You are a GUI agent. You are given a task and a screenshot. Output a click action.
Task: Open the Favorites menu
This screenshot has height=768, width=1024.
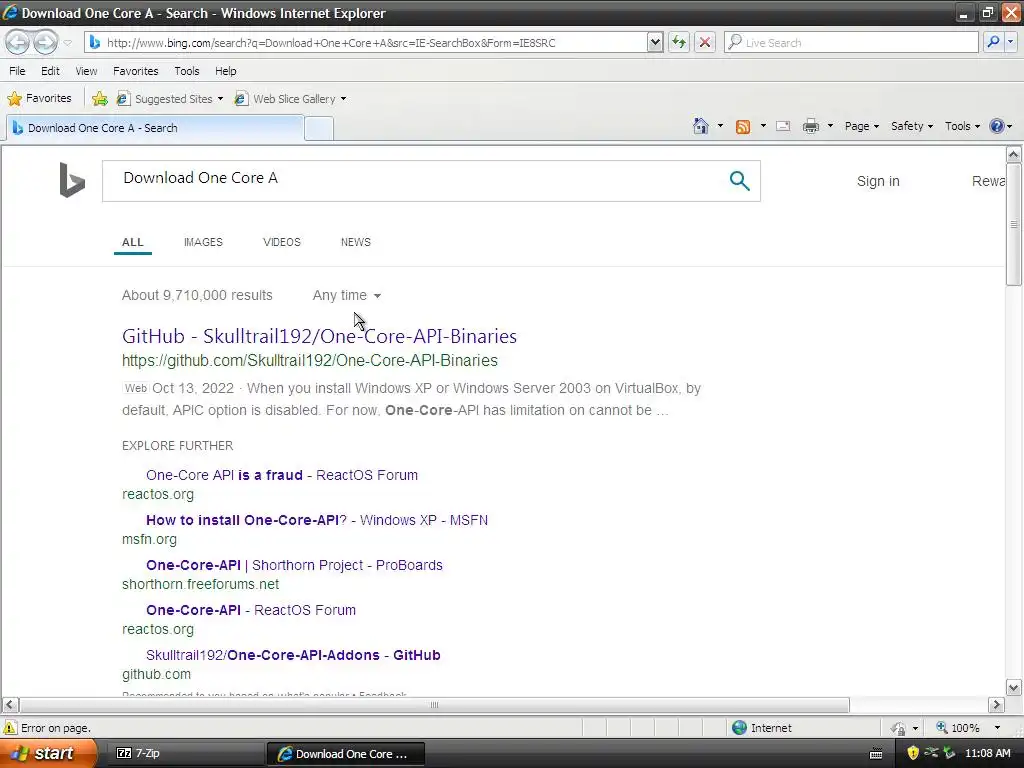click(x=136, y=71)
